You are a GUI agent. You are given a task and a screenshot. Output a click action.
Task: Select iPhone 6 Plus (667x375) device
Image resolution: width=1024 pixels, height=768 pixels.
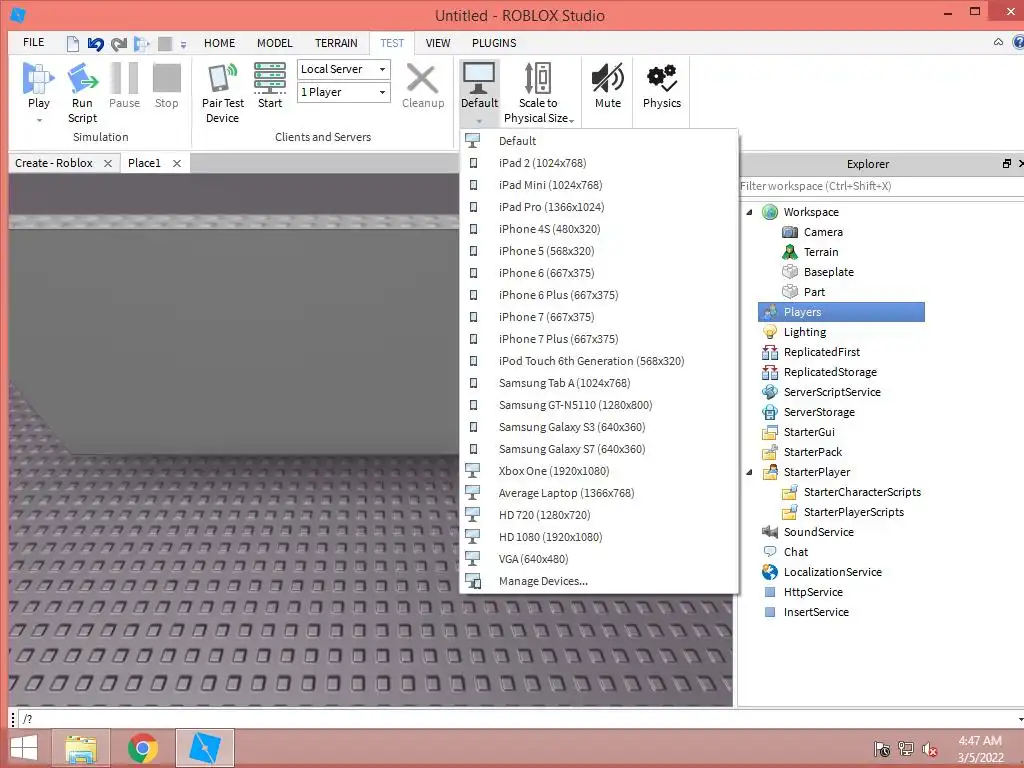tap(599, 295)
